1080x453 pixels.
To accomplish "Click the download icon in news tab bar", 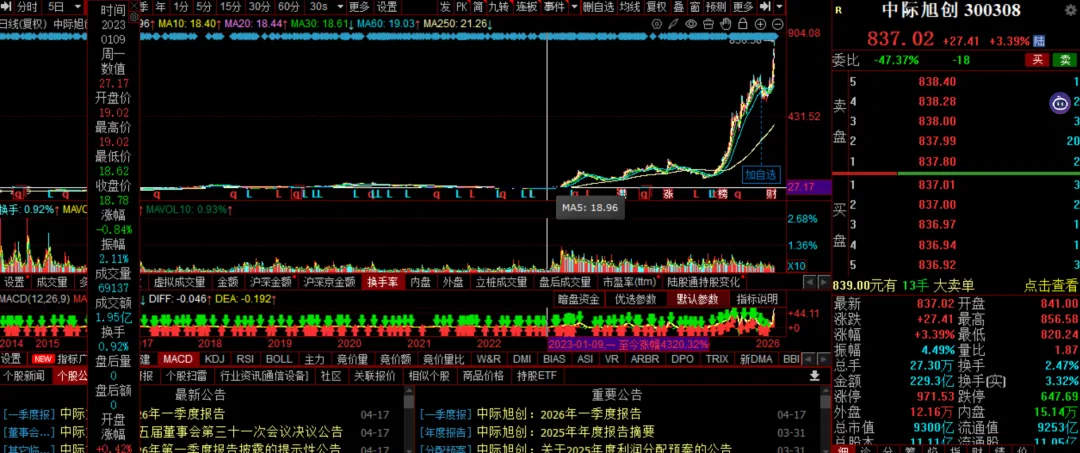I will click(814, 376).
